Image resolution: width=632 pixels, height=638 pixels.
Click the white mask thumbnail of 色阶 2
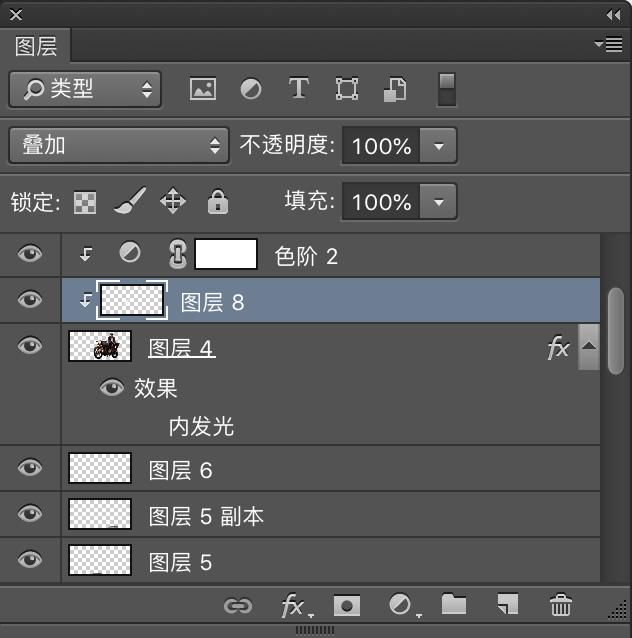(x=226, y=254)
